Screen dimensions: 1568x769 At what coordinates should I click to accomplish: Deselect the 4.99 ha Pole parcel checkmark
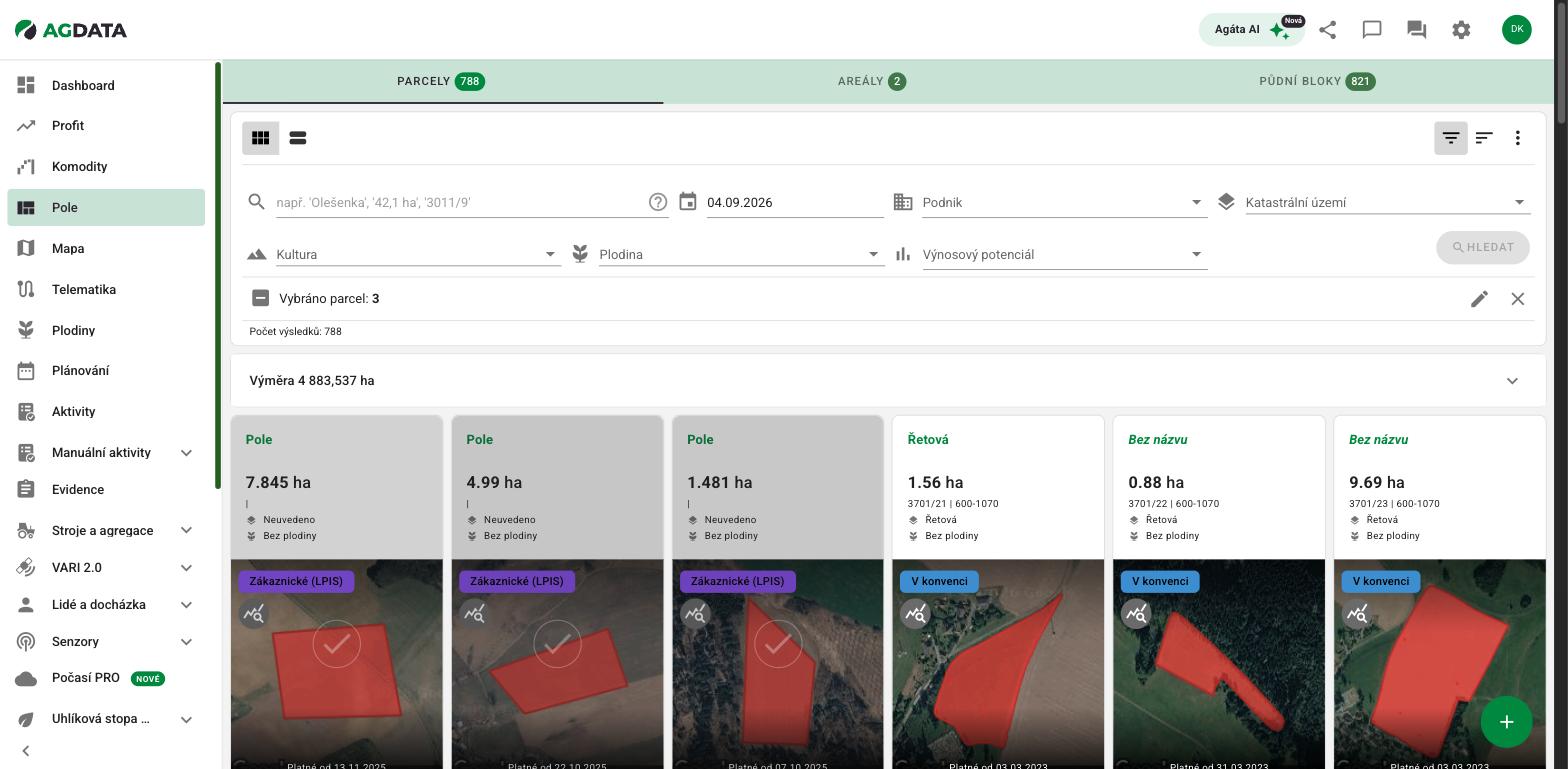[558, 645]
